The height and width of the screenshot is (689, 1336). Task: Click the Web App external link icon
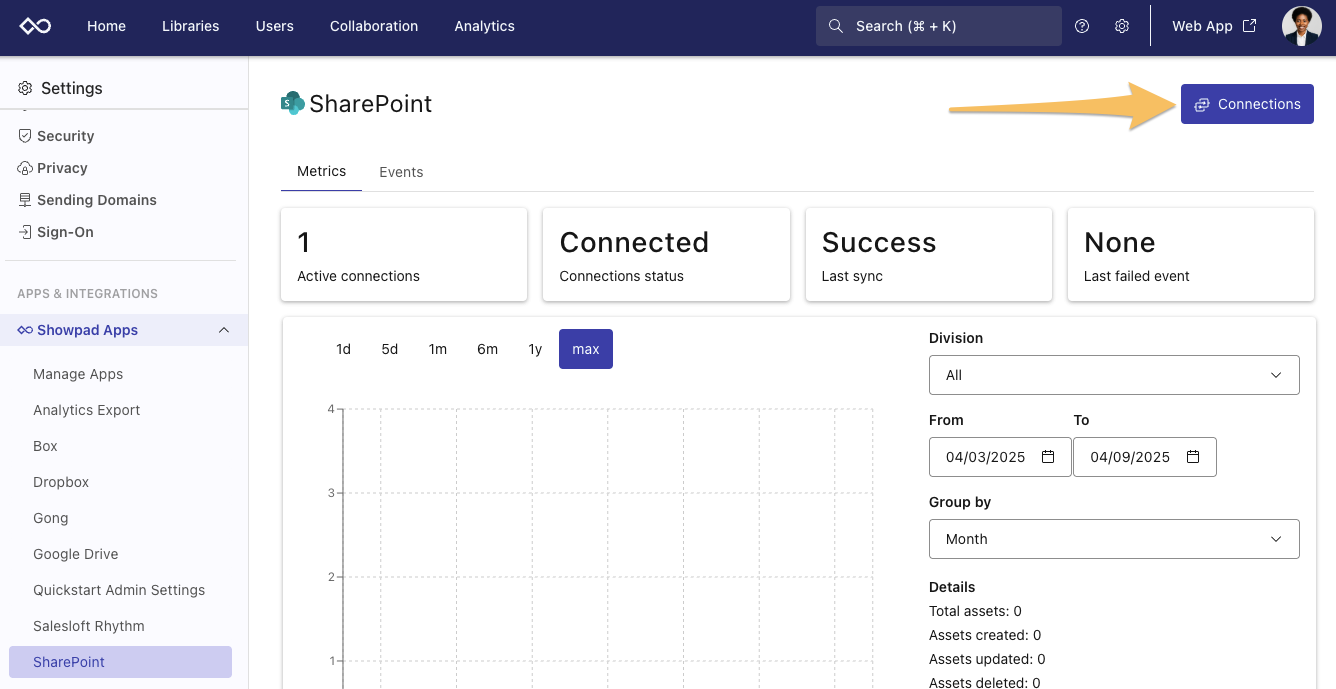pyautogui.click(x=1250, y=26)
